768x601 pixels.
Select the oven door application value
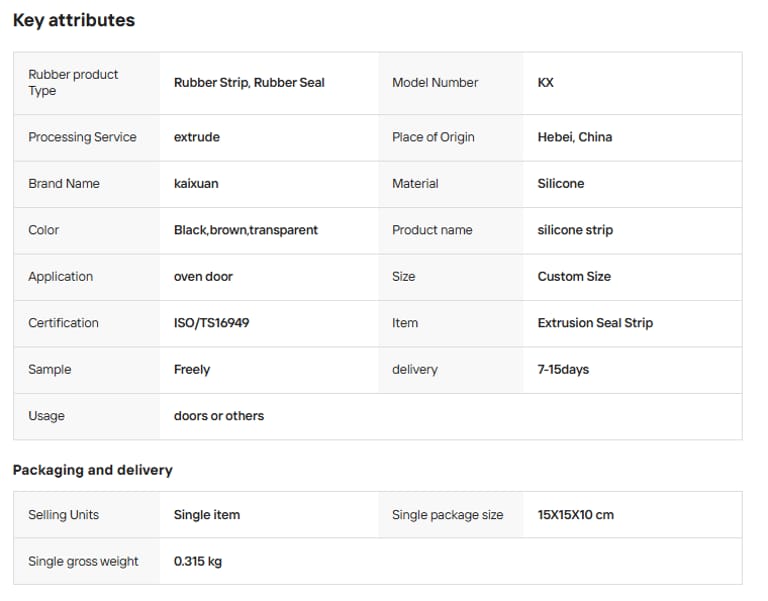[x=203, y=277]
